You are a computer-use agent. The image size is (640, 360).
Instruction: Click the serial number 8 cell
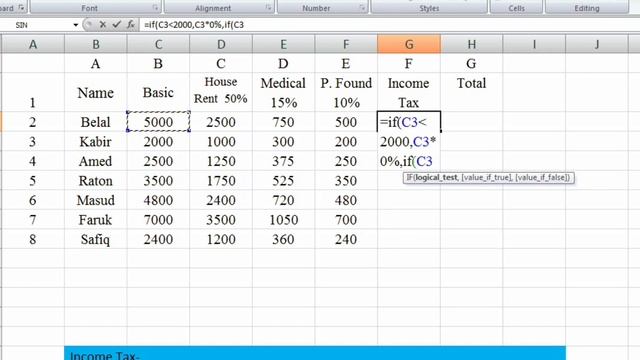(33, 239)
